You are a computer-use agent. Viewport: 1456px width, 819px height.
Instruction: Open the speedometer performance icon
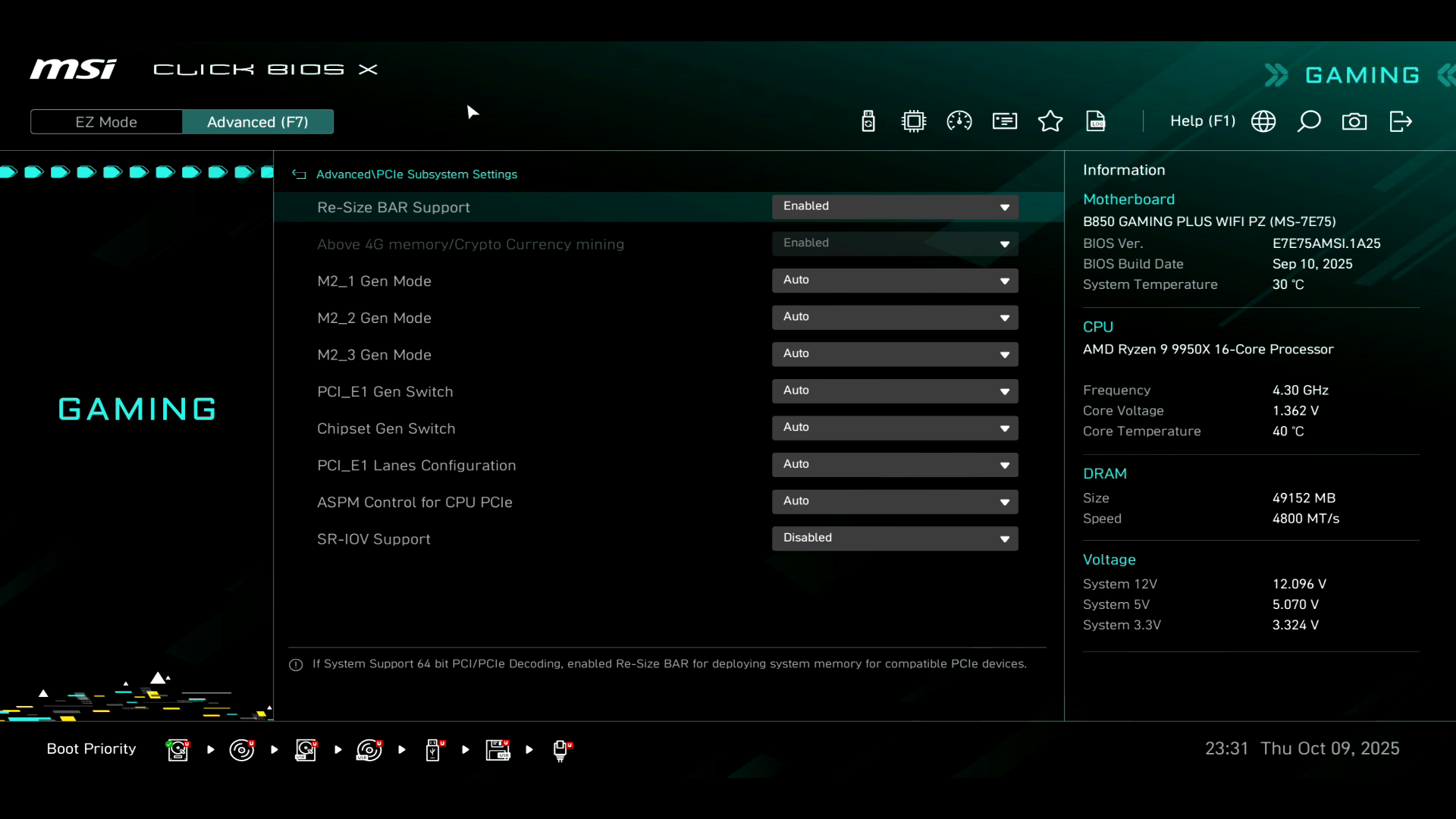tap(959, 121)
